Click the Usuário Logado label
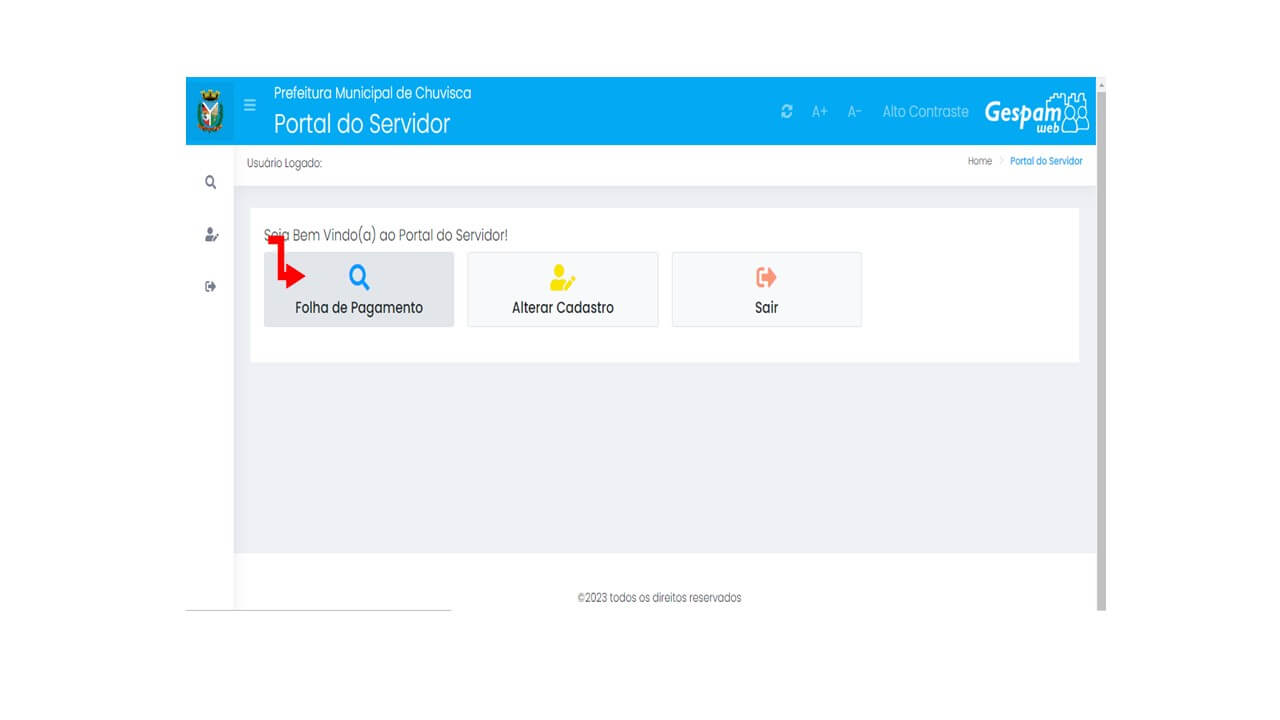1280x720 pixels. 285,163
